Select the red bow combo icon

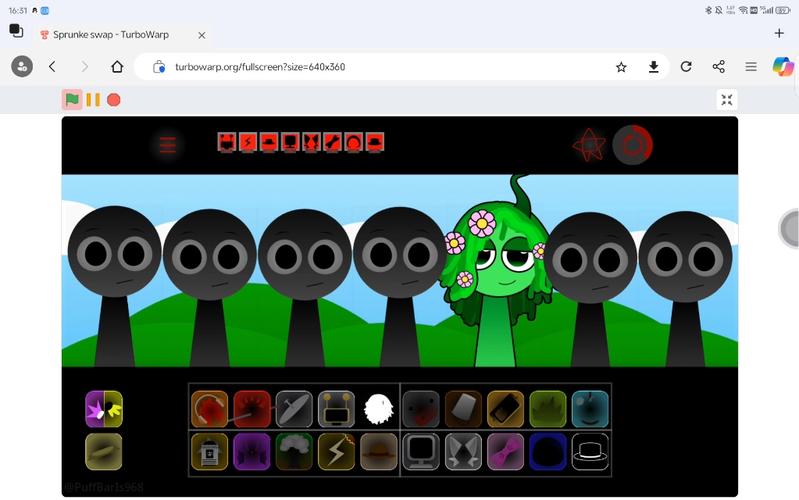point(332,142)
